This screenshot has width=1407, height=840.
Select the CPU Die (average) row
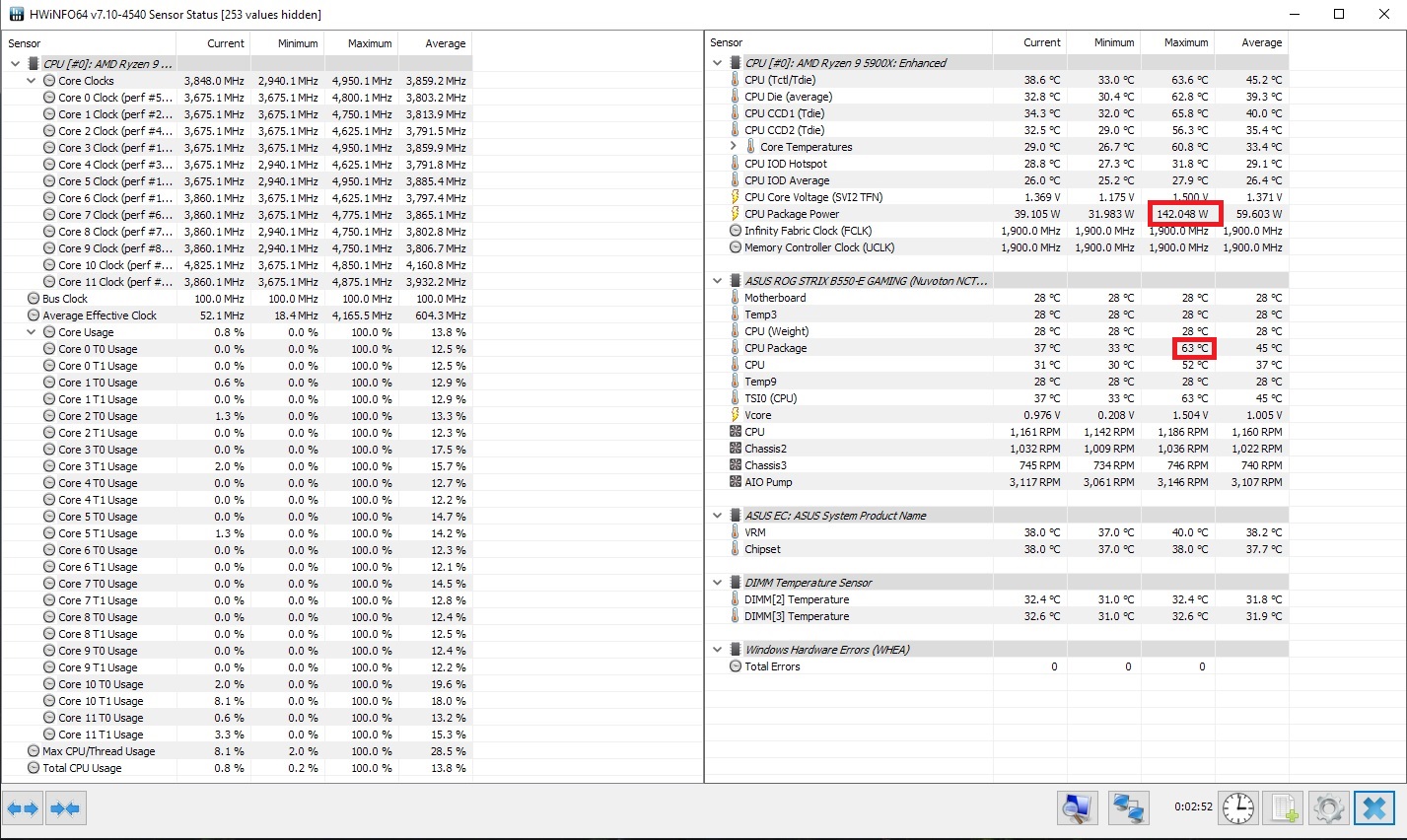[997, 97]
